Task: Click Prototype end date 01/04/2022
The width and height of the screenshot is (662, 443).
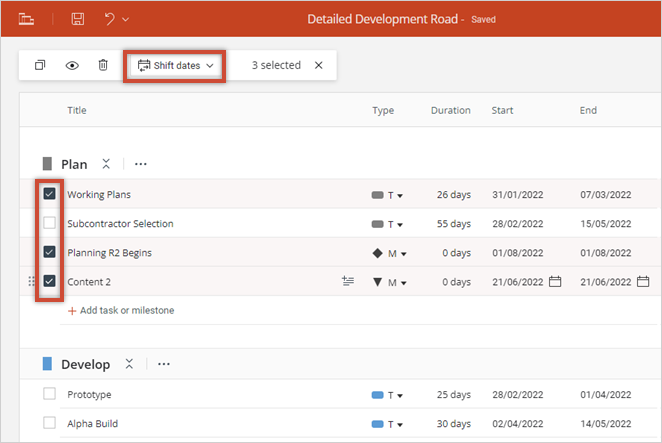Action: tap(606, 395)
